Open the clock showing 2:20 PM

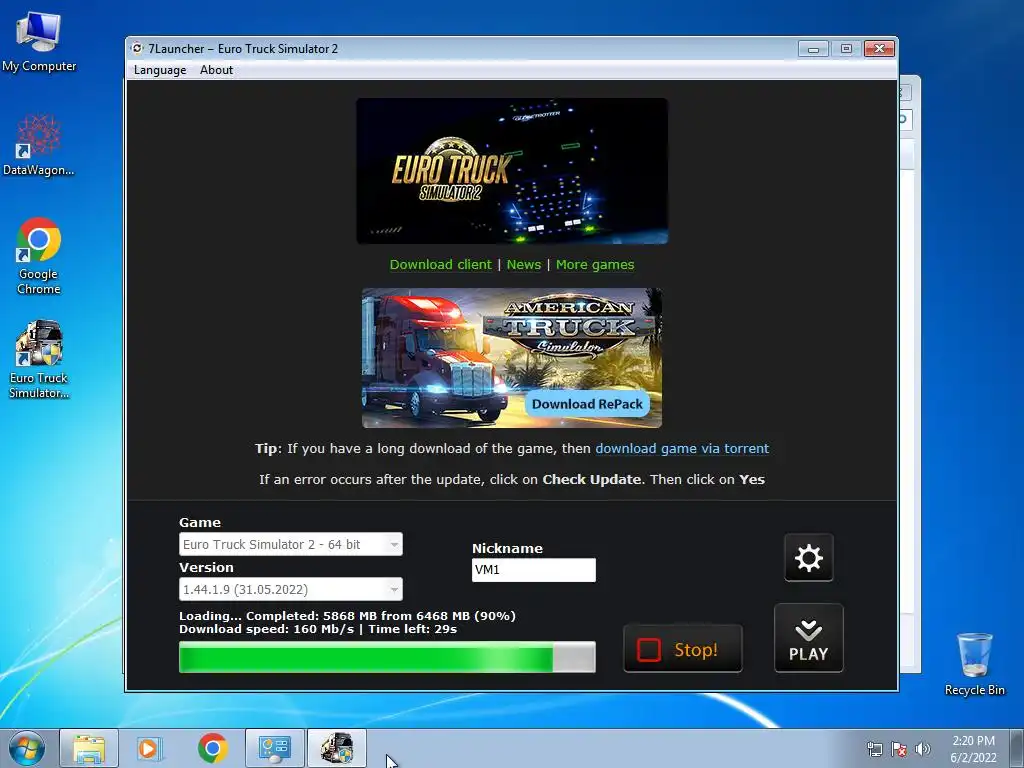[x=973, y=749]
